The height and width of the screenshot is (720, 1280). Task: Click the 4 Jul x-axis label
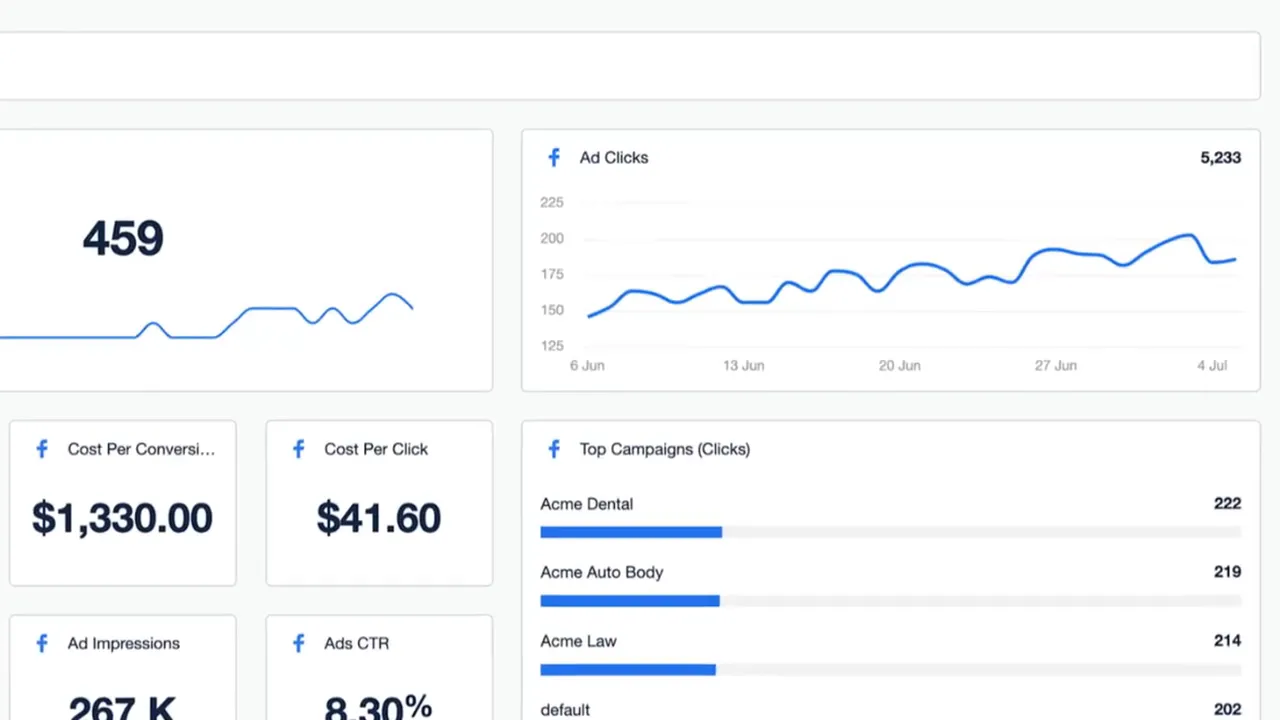(x=1212, y=366)
